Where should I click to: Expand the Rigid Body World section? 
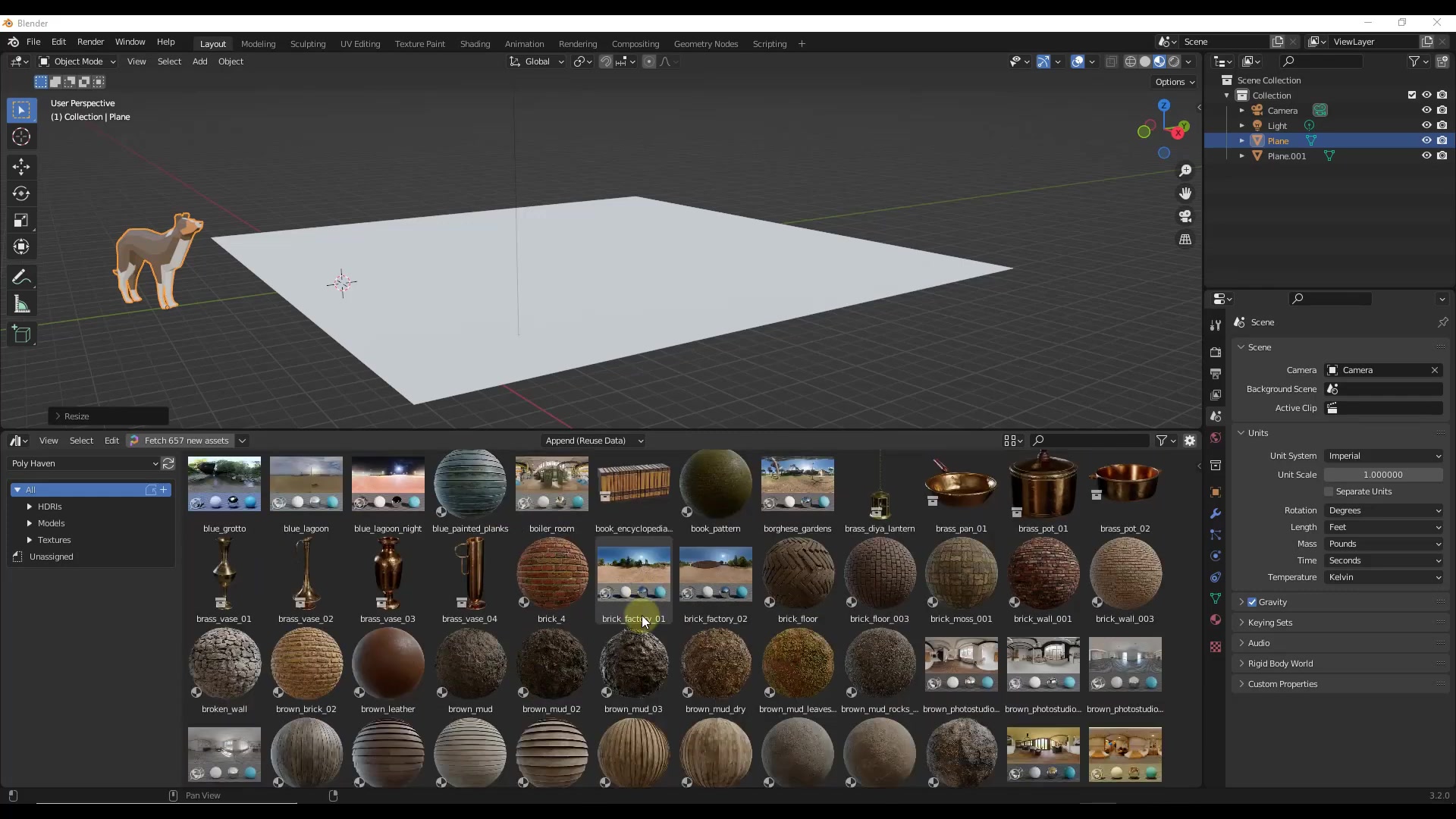coord(1280,663)
